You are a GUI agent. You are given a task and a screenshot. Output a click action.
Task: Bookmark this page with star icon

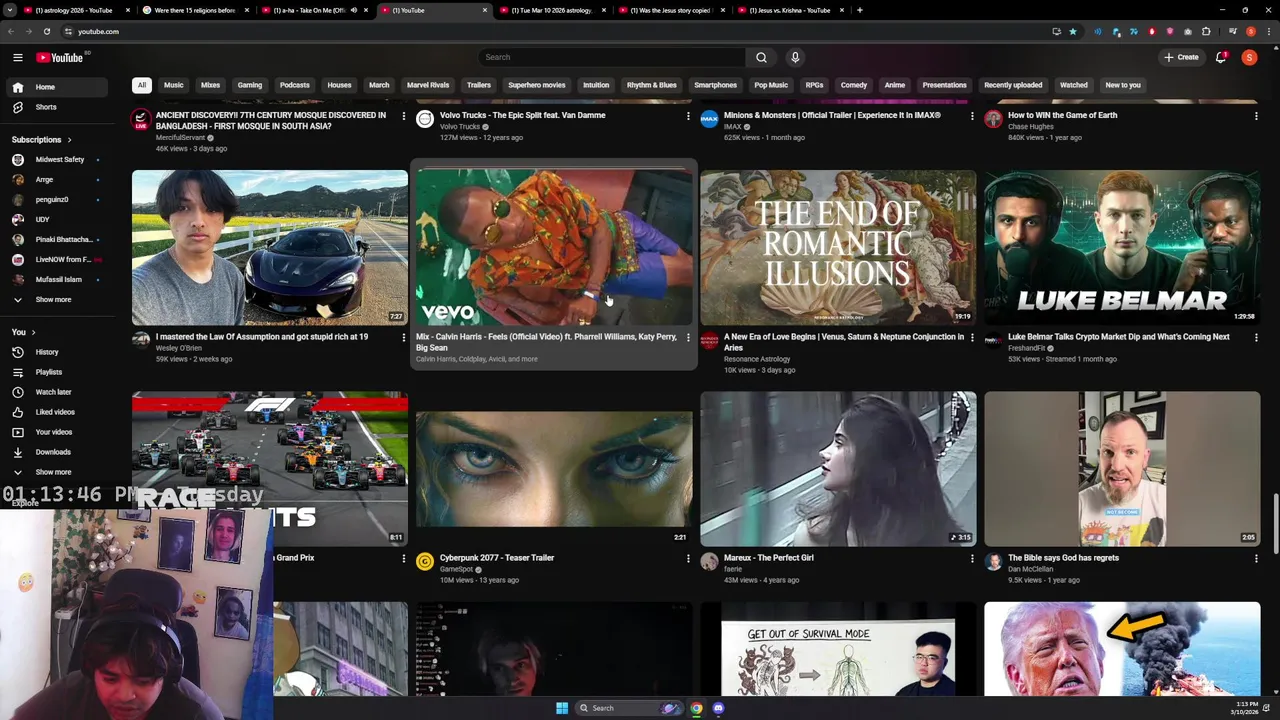click(x=1073, y=31)
